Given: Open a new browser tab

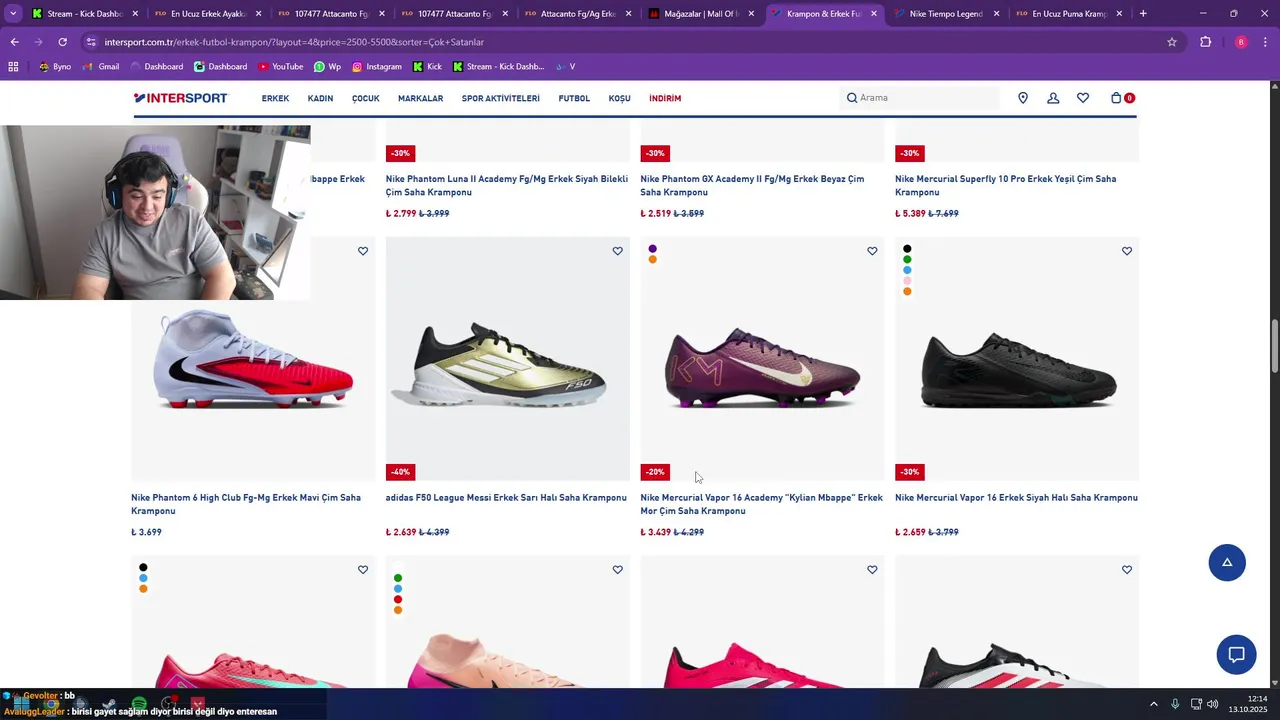Looking at the screenshot, I should pyautogui.click(x=1143, y=14).
